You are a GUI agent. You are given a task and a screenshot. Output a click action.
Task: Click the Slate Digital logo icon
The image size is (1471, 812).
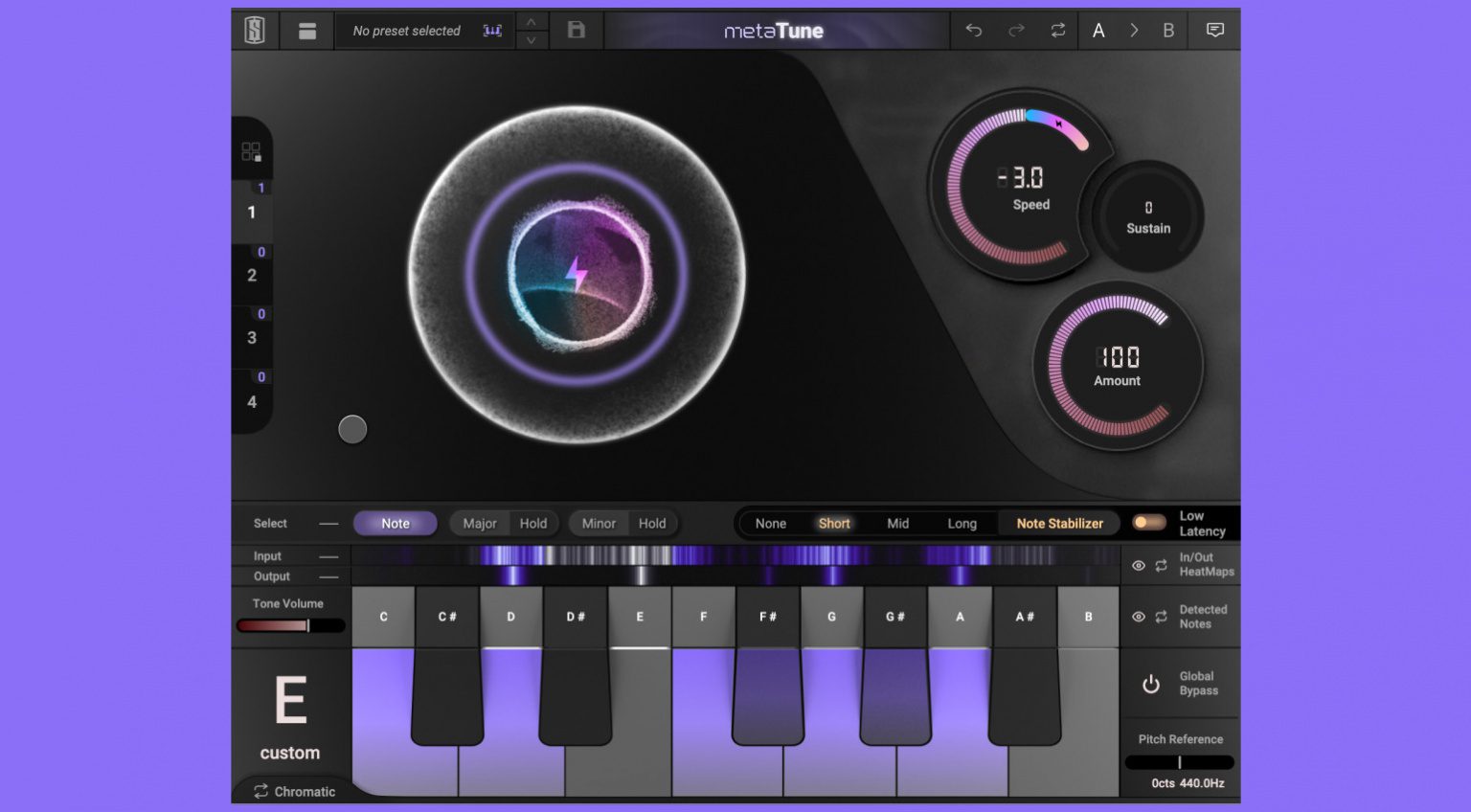[253, 30]
